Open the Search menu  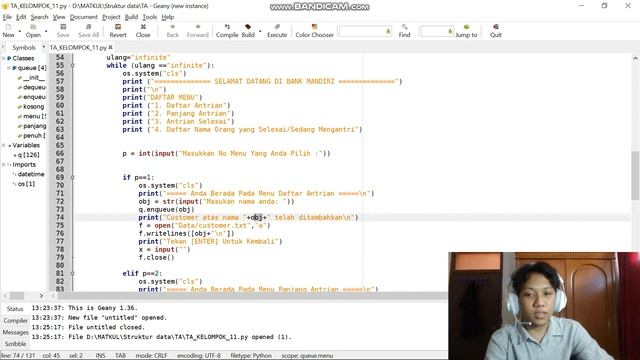pos(39,17)
